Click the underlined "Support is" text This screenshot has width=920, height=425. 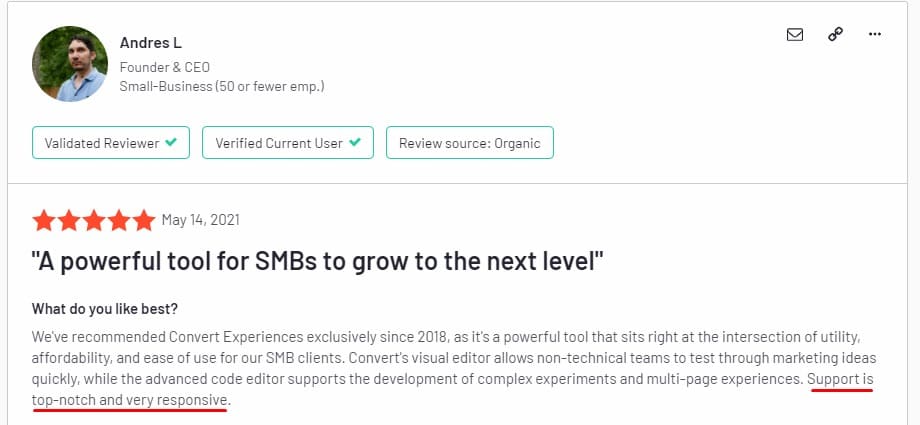click(840, 379)
